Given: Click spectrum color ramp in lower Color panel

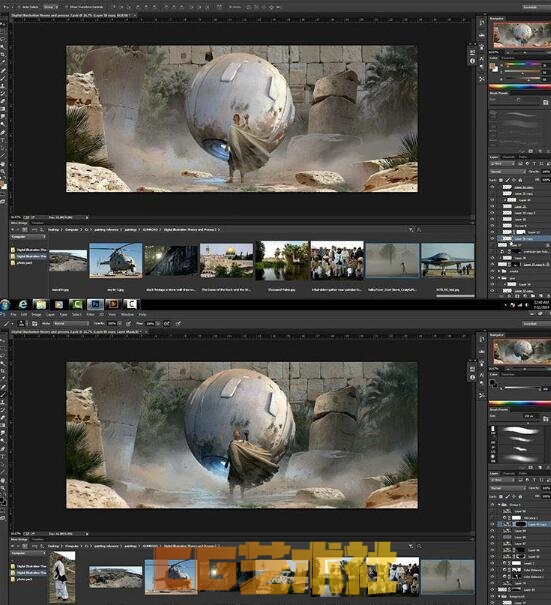Looking at the screenshot, I should 520,403.
